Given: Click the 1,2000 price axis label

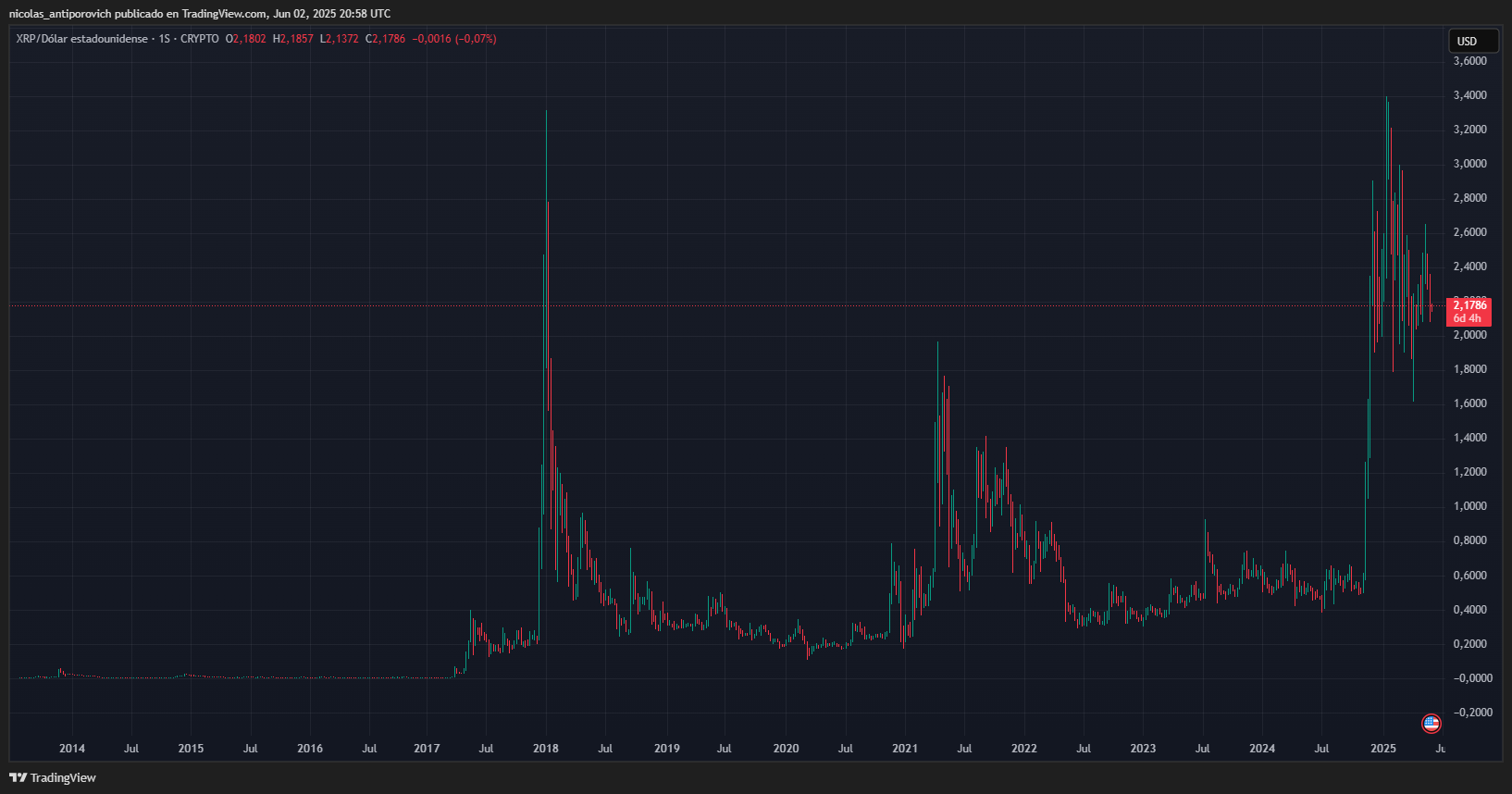Looking at the screenshot, I should pyautogui.click(x=1470, y=472).
